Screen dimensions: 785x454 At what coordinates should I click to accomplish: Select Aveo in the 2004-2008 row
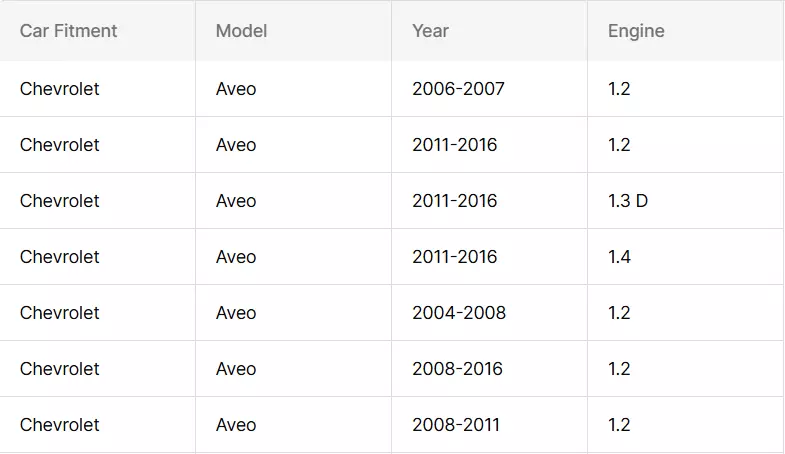click(236, 313)
